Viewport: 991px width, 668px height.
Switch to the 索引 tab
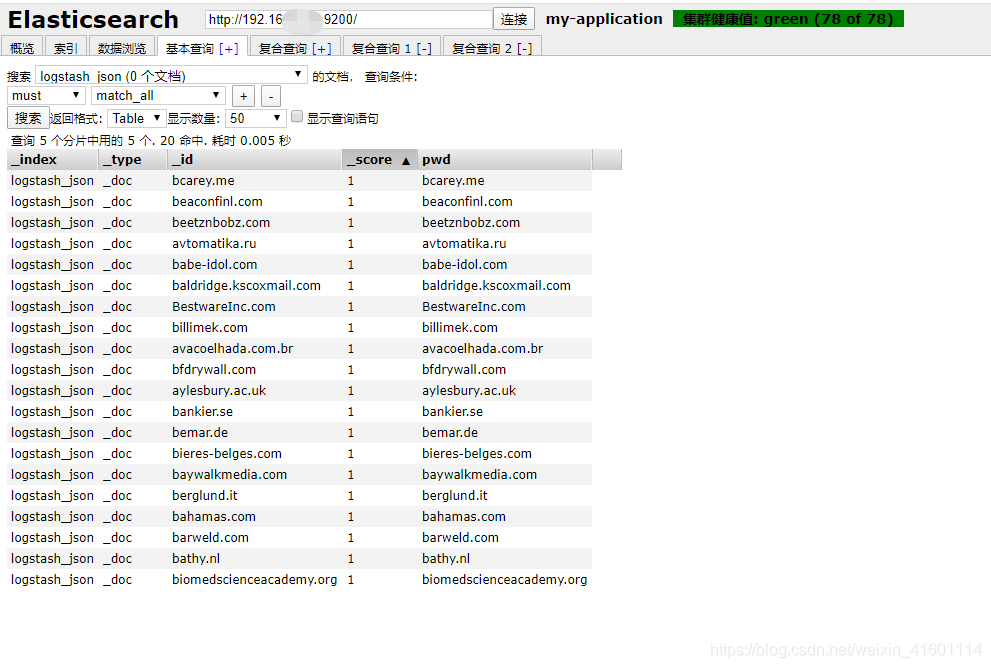tap(66, 48)
